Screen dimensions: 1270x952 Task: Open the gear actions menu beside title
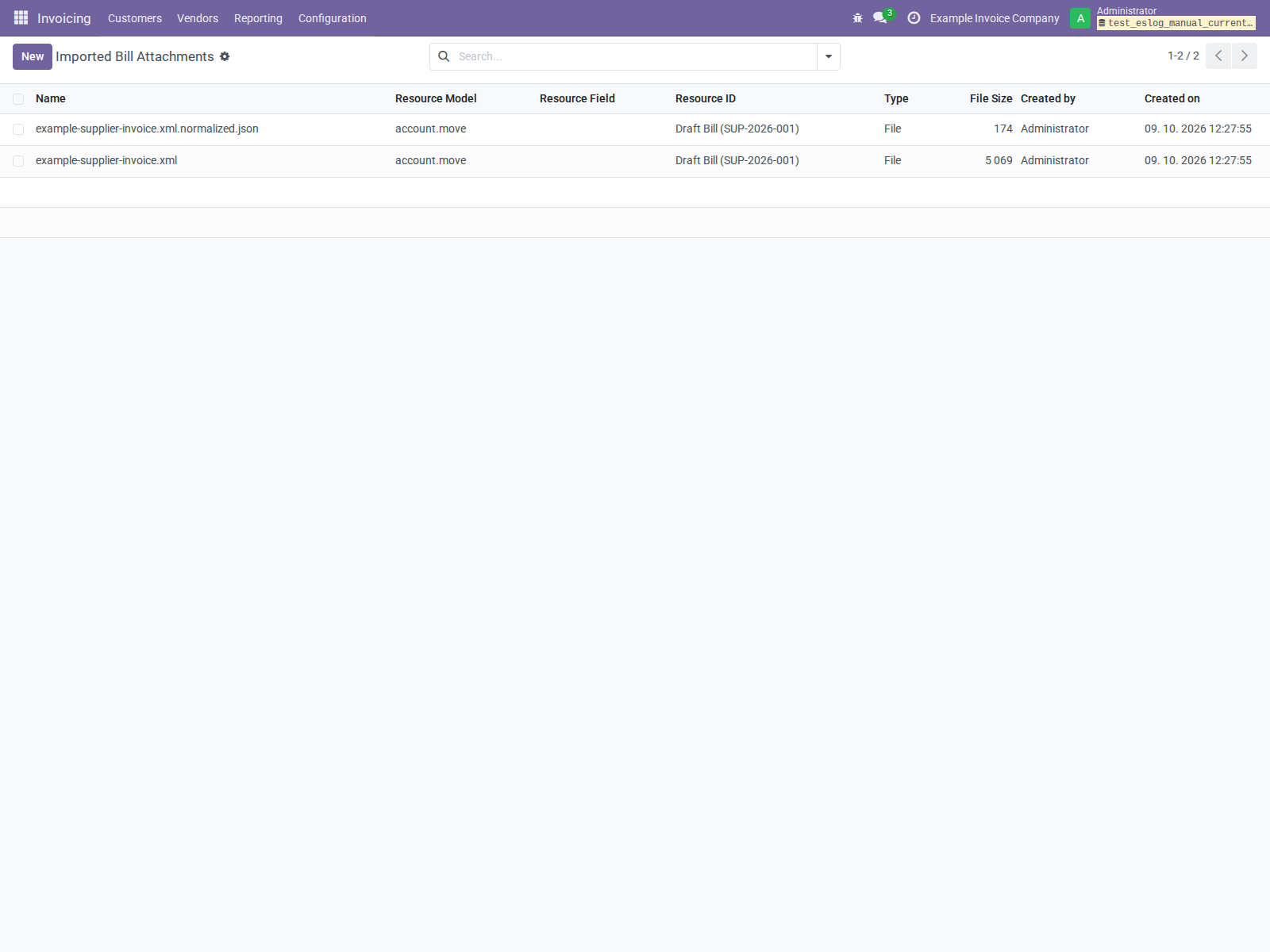pos(225,56)
